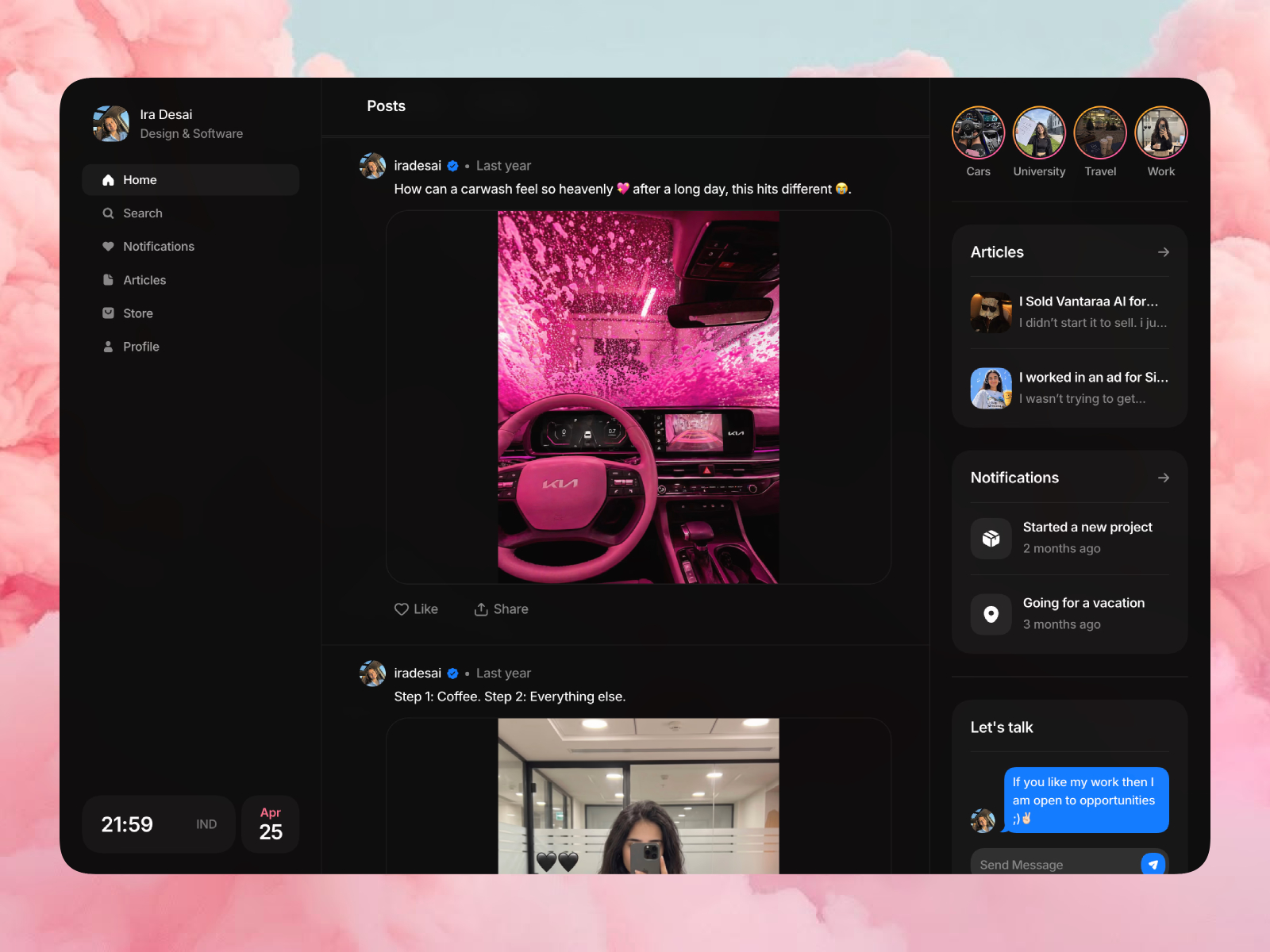Screen dimensions: 1270x952
Task: Click the Apr 25 date widget
Action: 271,824
